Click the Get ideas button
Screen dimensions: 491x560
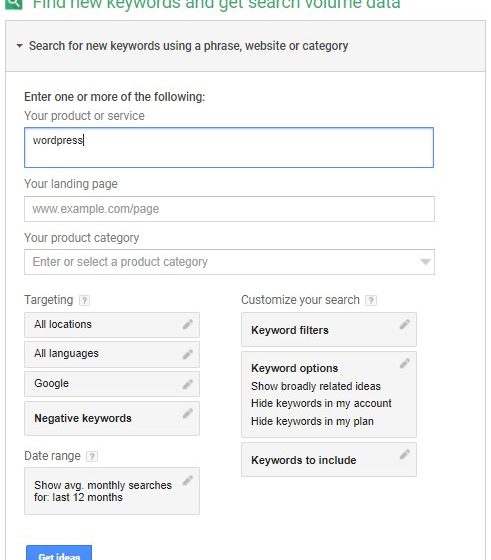click(x=59, y=553)
